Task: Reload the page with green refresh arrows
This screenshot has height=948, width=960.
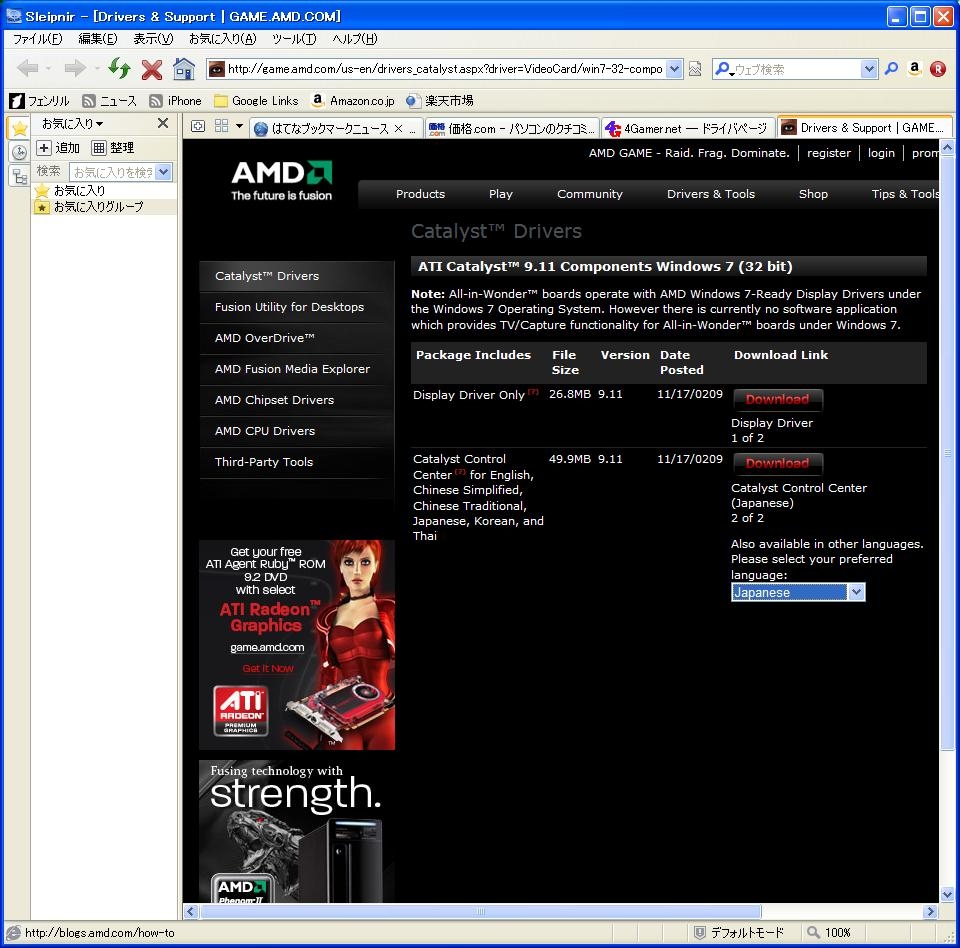Action: coord(119,68)
